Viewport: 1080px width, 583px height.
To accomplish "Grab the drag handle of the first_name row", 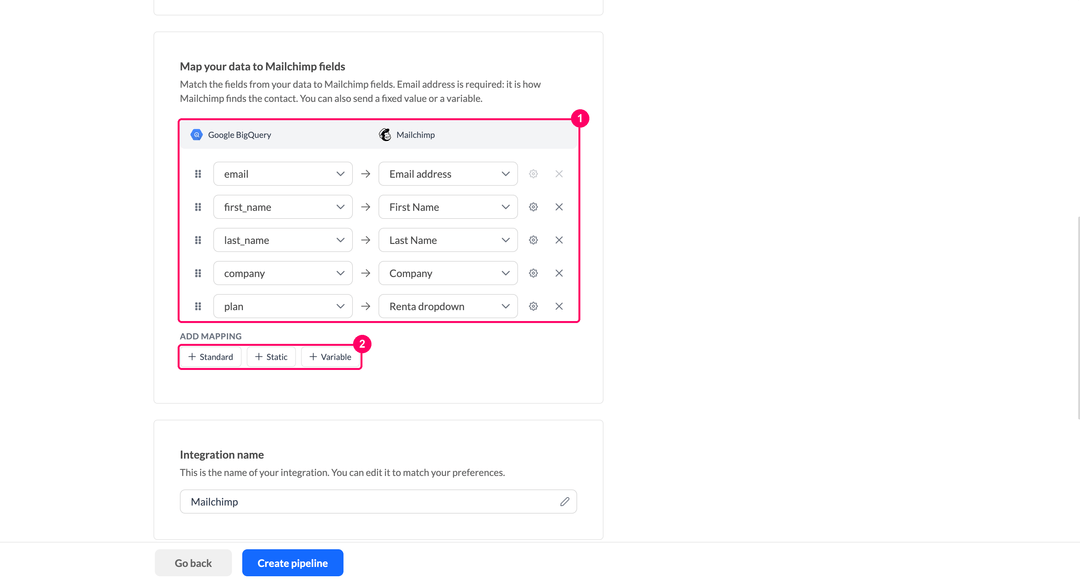I will (x=198, y=207).
